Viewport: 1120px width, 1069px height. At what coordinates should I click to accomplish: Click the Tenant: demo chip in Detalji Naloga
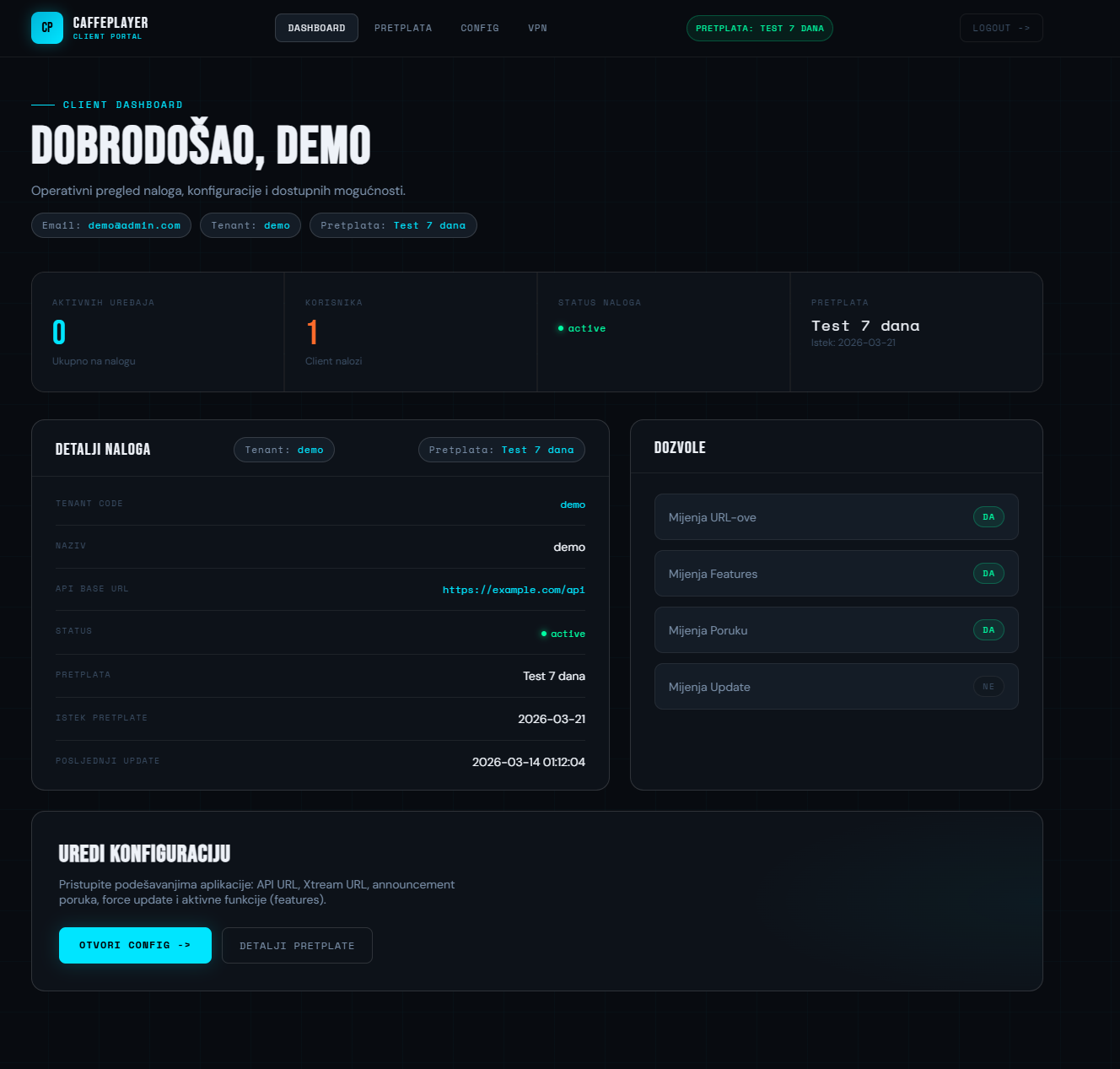point(284,450)
